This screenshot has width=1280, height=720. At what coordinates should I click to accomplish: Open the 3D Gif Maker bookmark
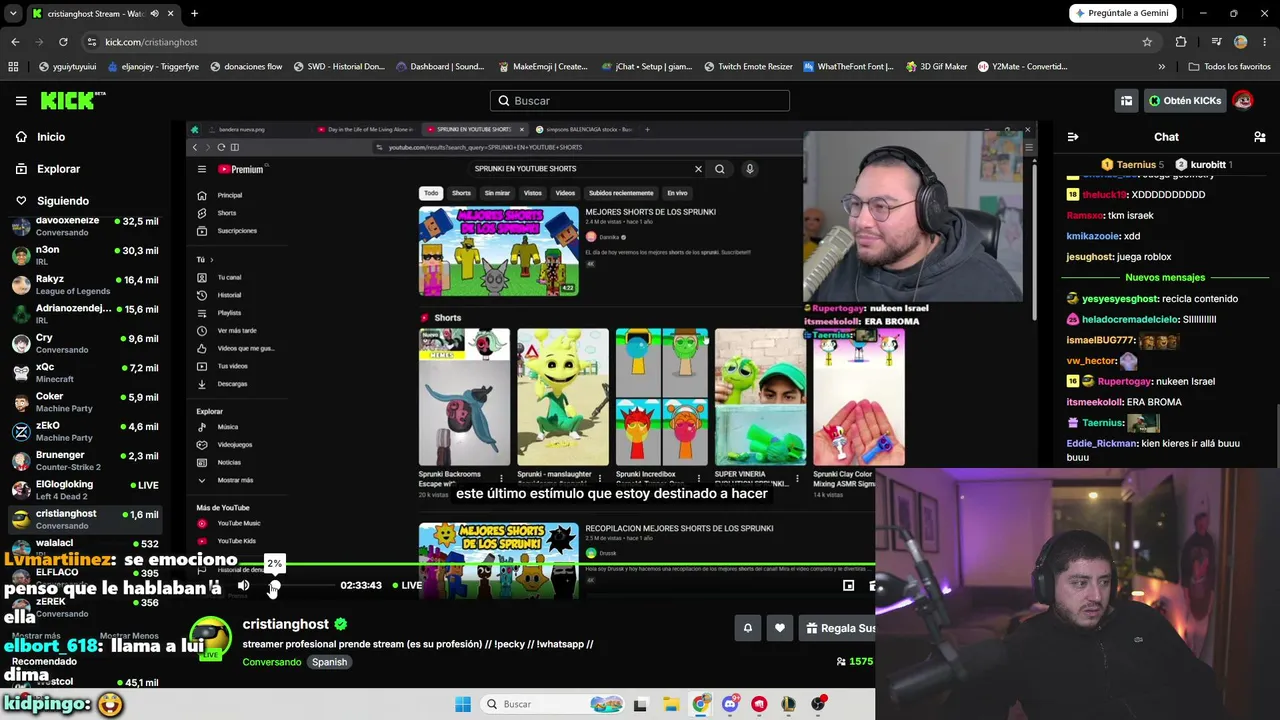pyautogui.click(x=937, y=67)
